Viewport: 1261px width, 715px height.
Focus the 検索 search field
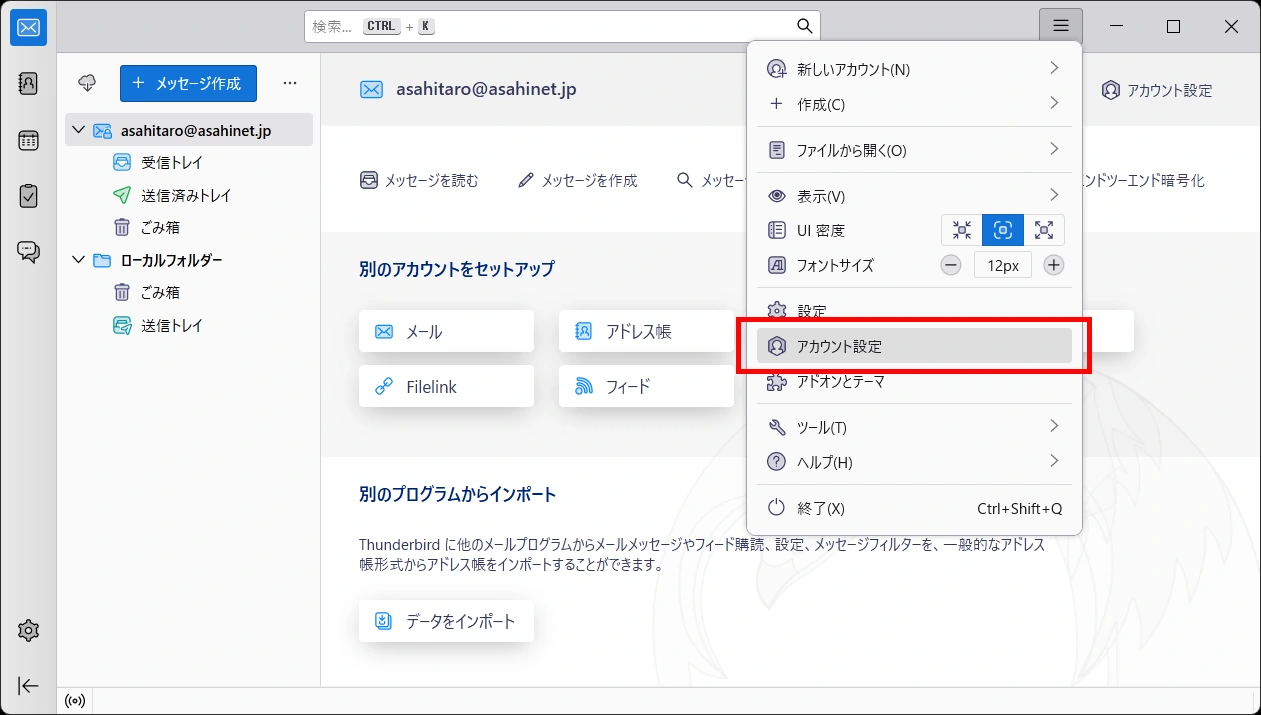(x=562, y=26)
